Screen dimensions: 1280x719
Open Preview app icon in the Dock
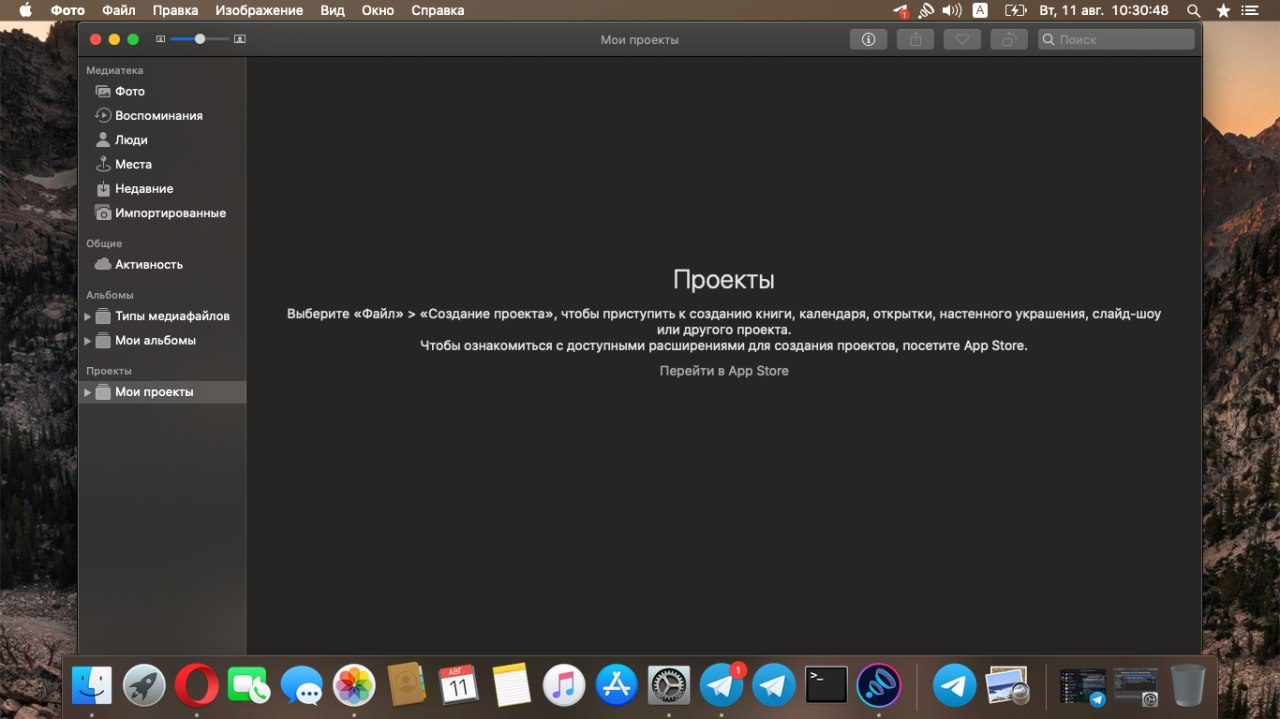pos(1007,686)
